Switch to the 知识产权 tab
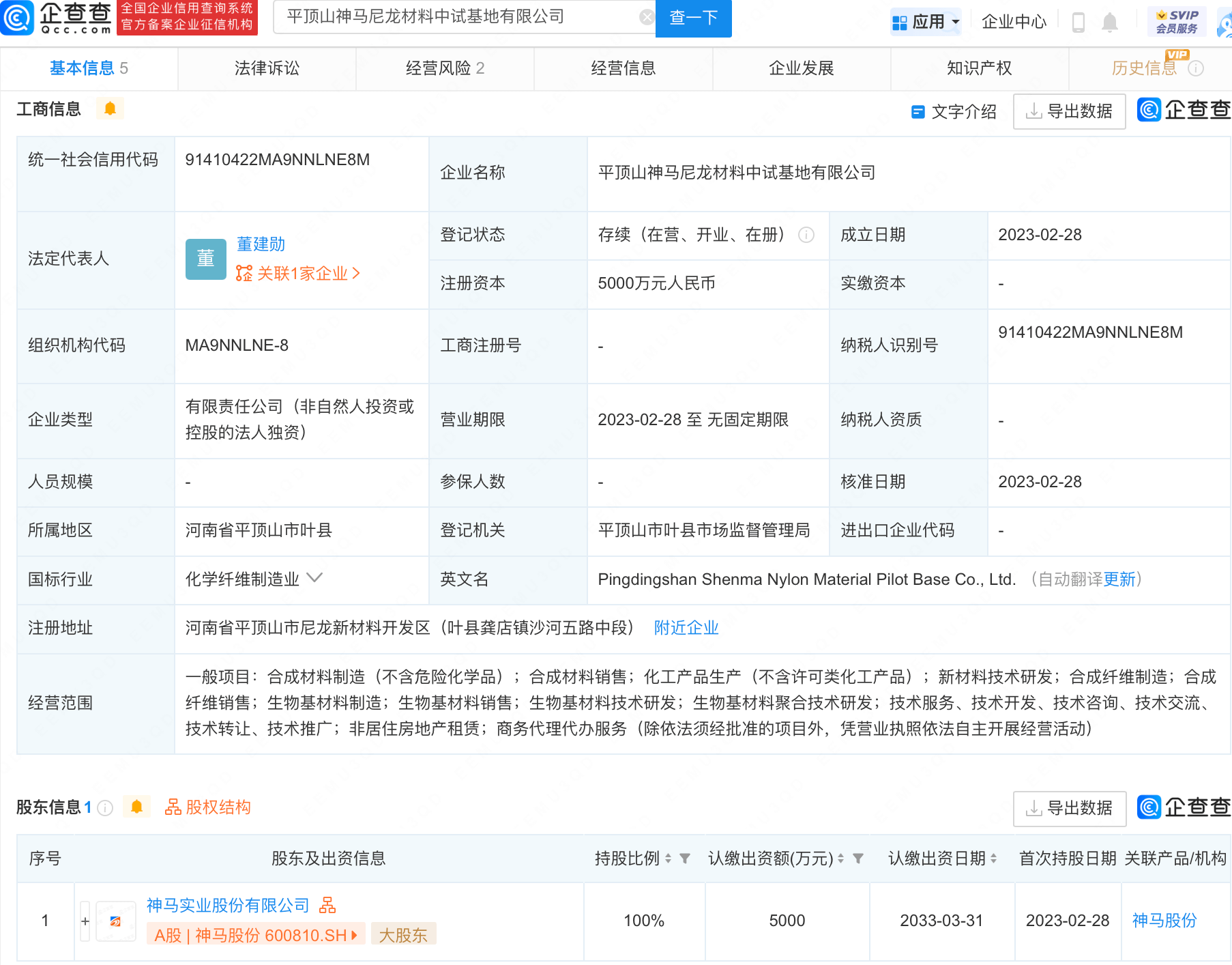The image size is (1232, 965). [x=979, y=68]
